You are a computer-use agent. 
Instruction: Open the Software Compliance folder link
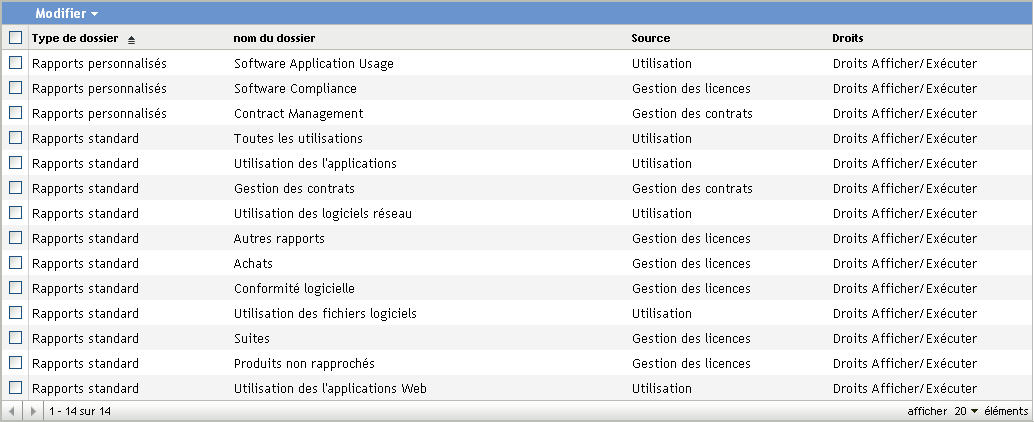click(x=295, y=88)
